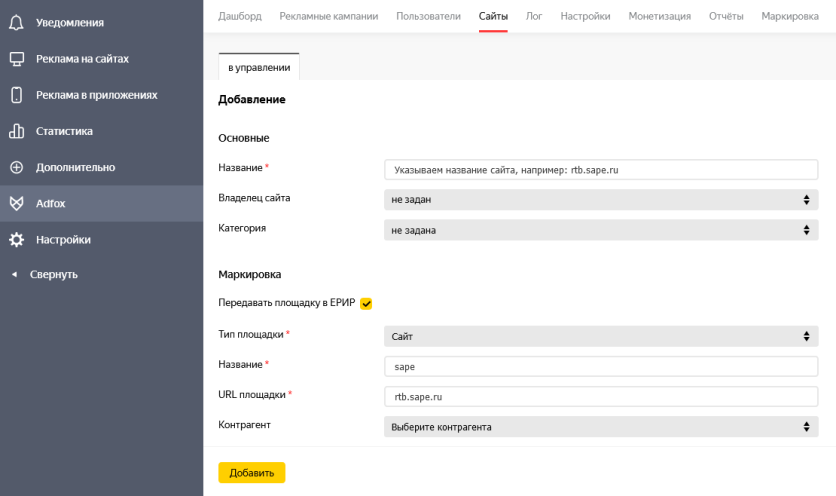This screenshot has width=836, height=496.
Task: Click the bell icon next to Уведомления
Action: click(x=17, y=22)
